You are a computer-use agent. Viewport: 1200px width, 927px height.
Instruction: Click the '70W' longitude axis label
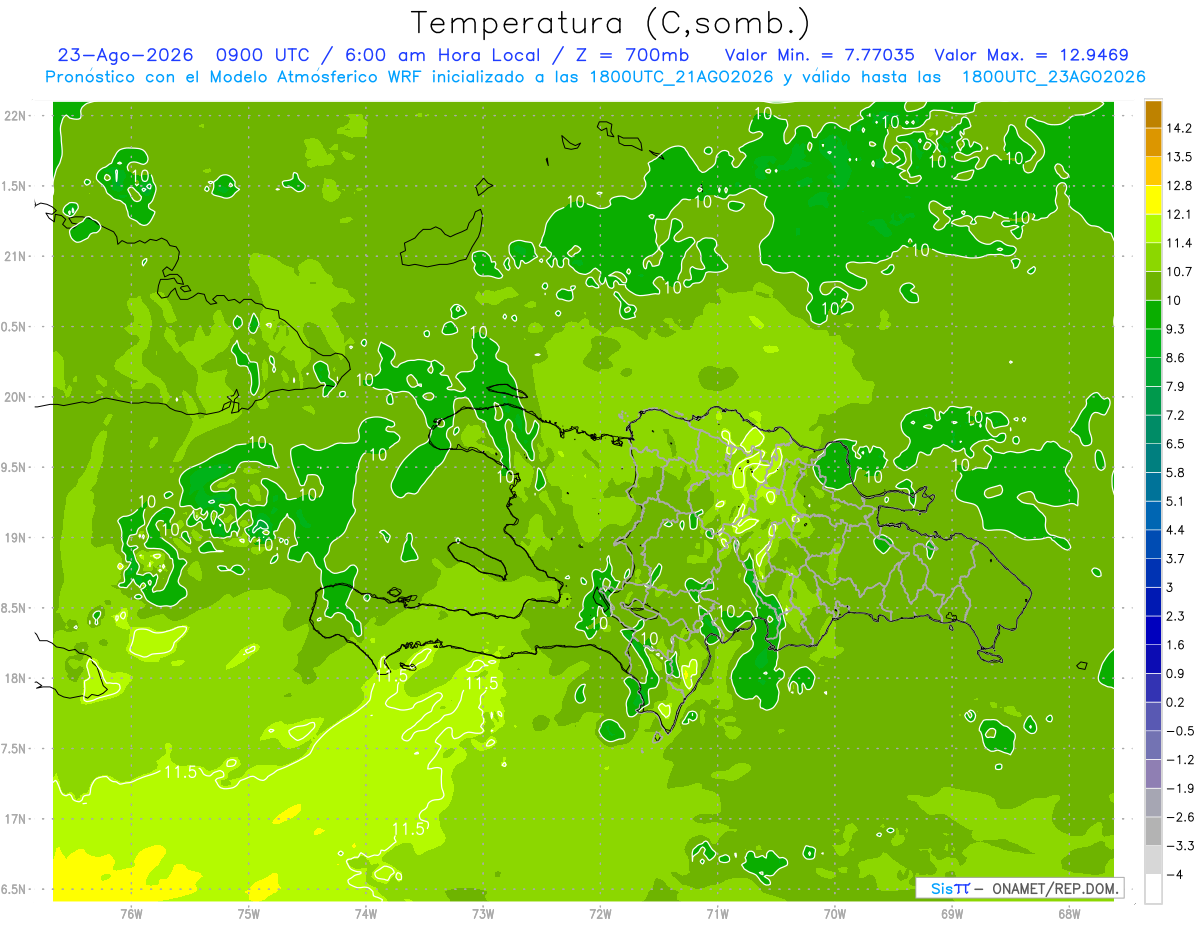(x=834, y=914)
